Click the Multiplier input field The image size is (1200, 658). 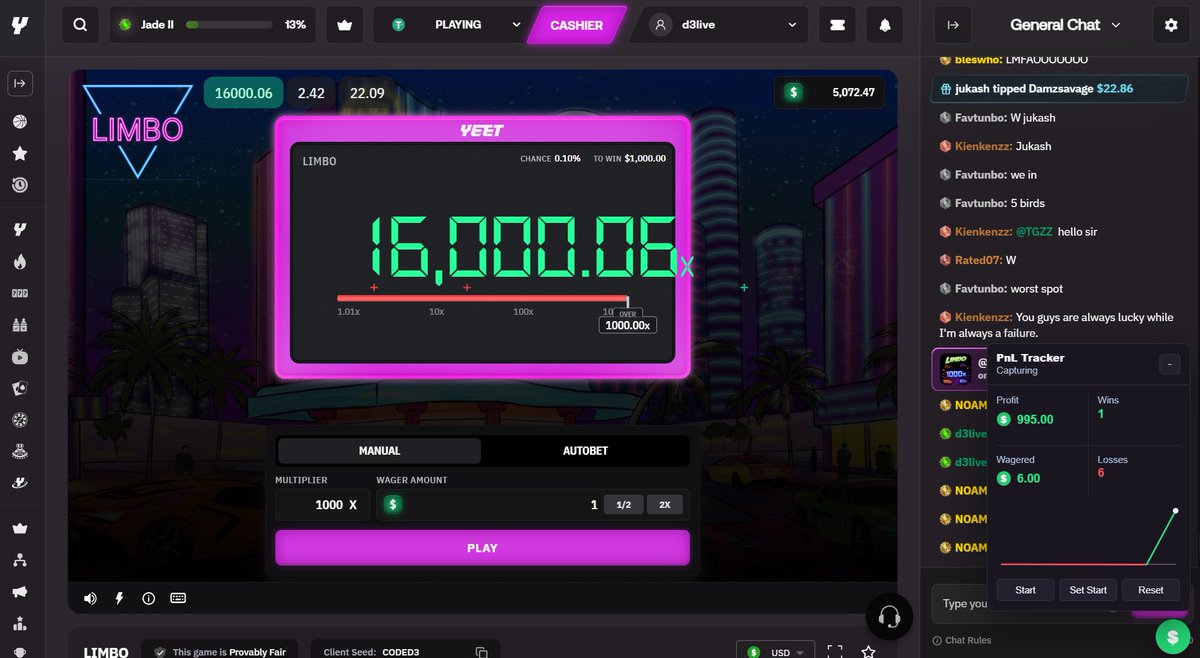[x=321, y=505]
